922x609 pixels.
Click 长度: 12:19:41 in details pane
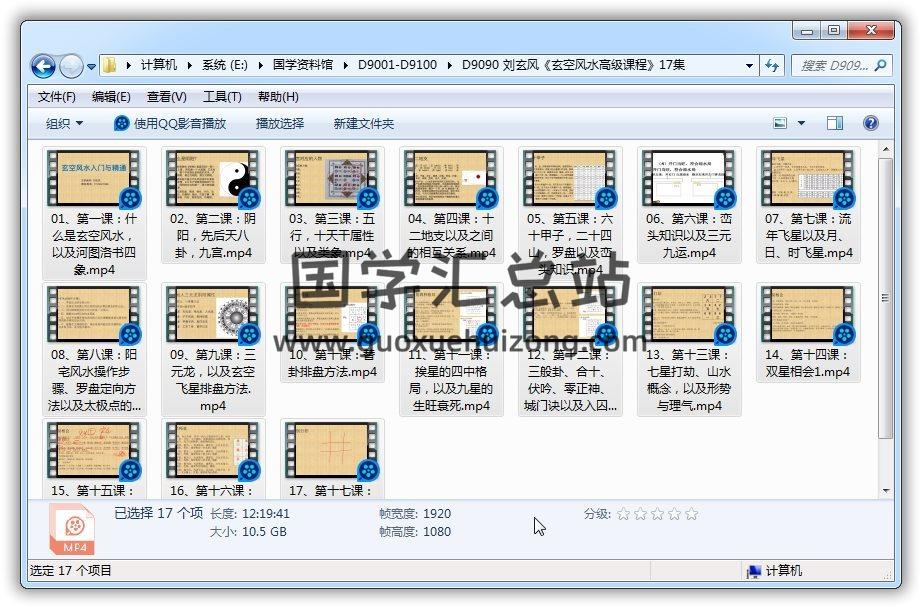(x=250, y=514)
